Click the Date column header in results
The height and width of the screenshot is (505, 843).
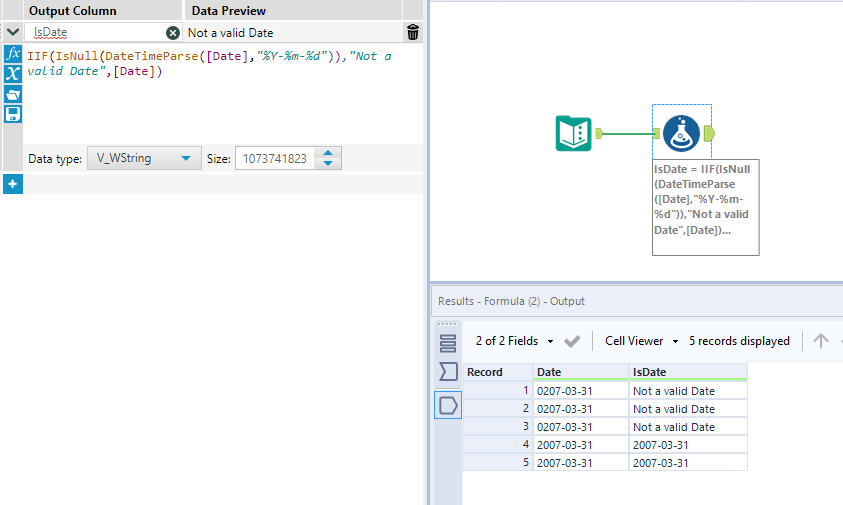coord(581,372)
